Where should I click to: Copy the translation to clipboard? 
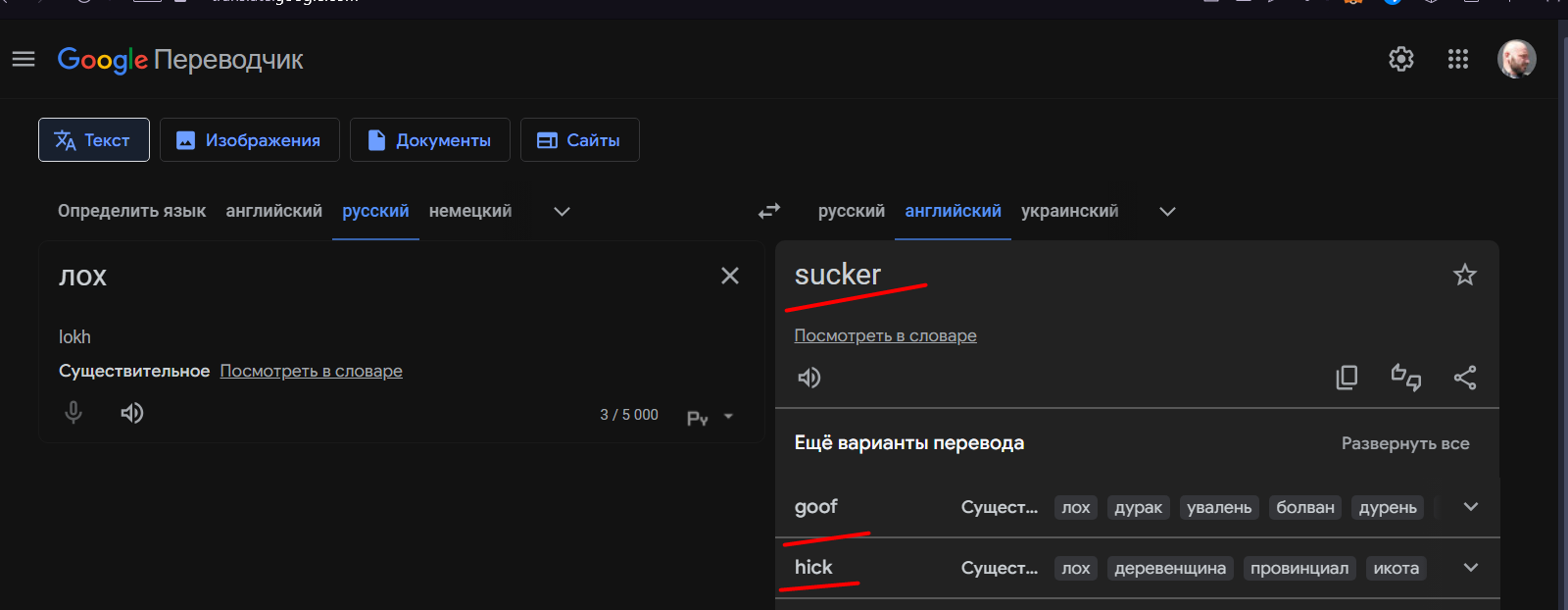click(x=1347, y=378)
